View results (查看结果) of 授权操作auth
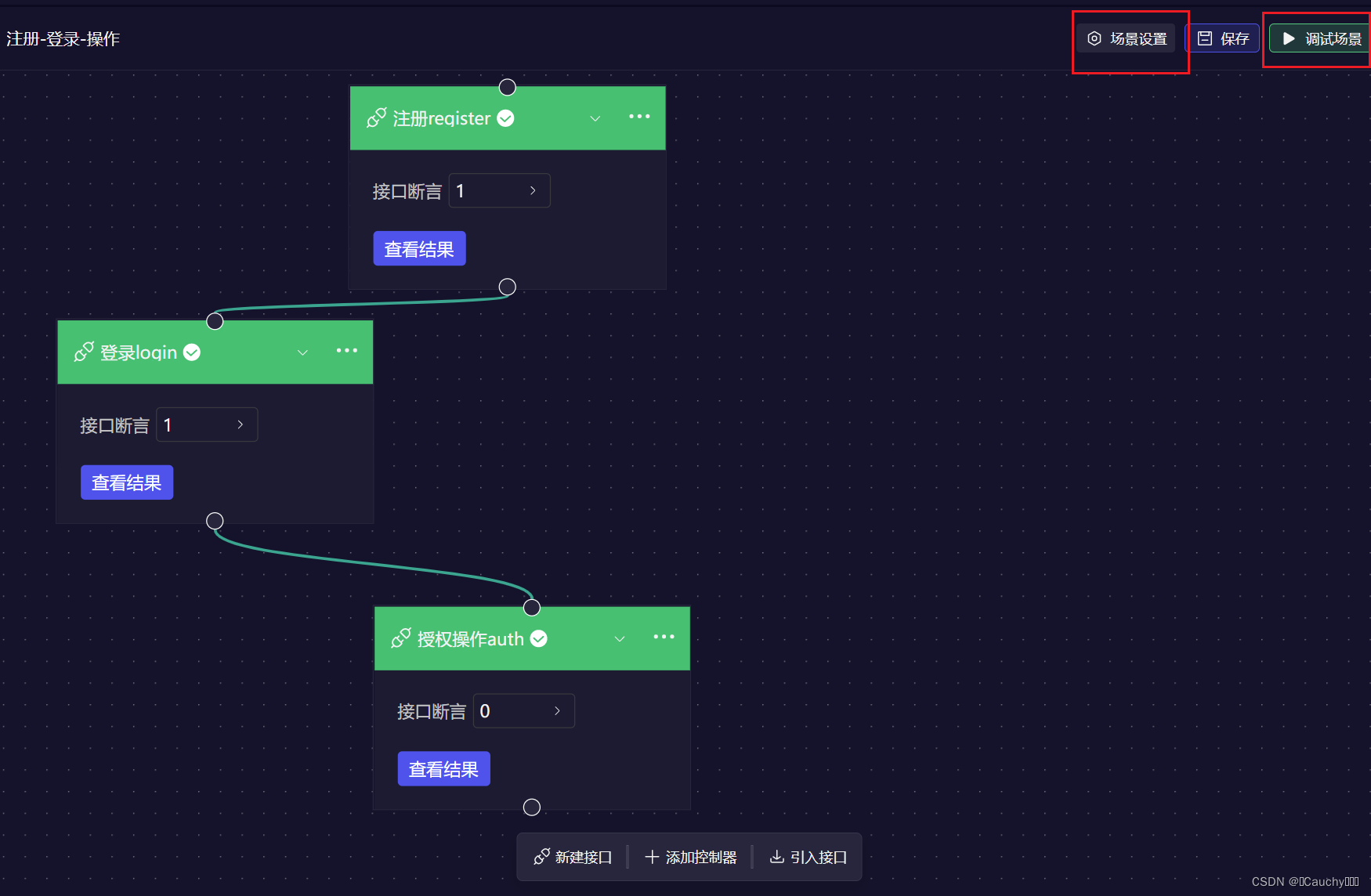Image resolution: width=1371 pixels, height=896 pixels. pyautogui.click(x=443, y=769)
